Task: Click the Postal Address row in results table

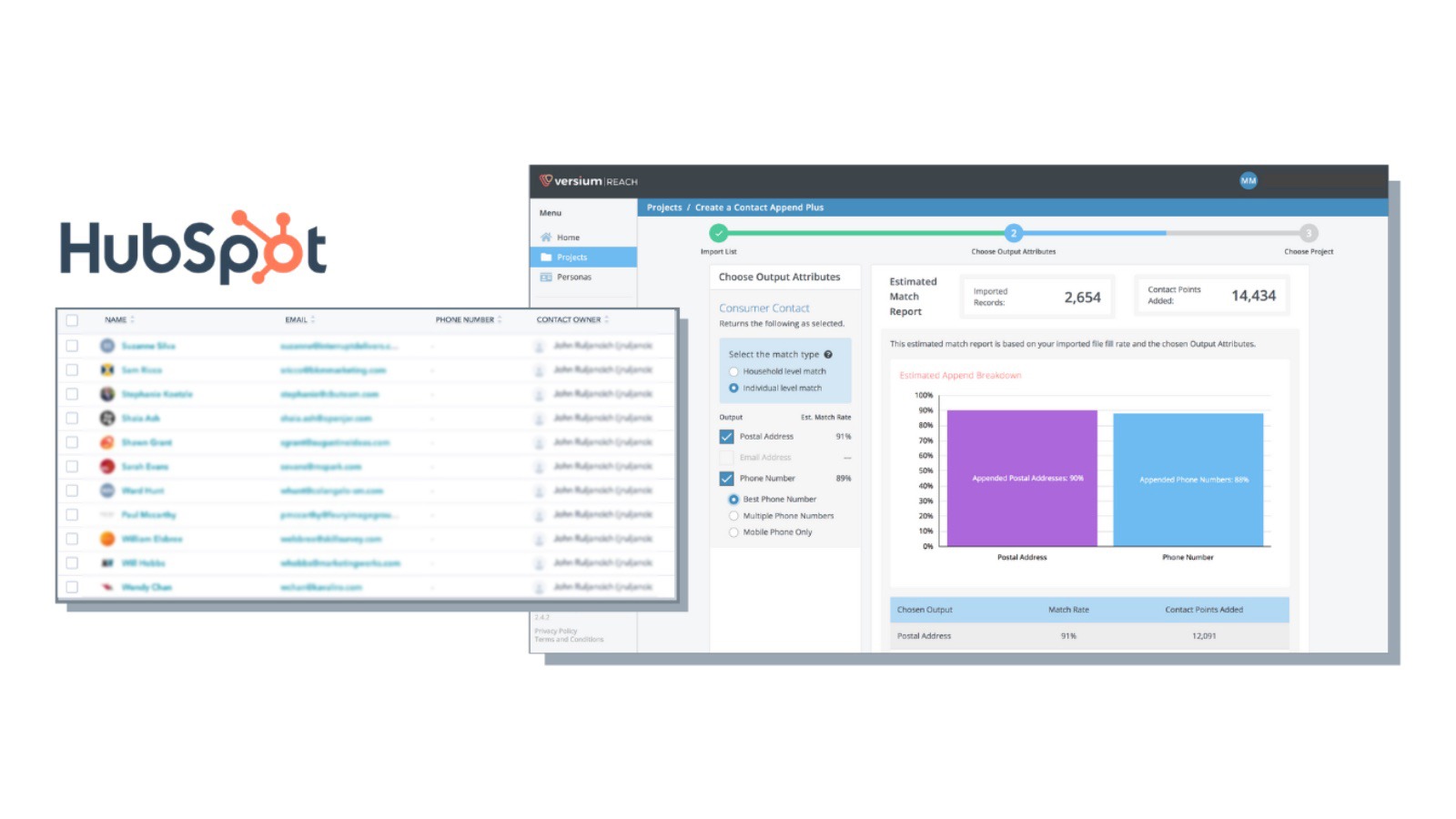Action: [x=1089, y=636]
